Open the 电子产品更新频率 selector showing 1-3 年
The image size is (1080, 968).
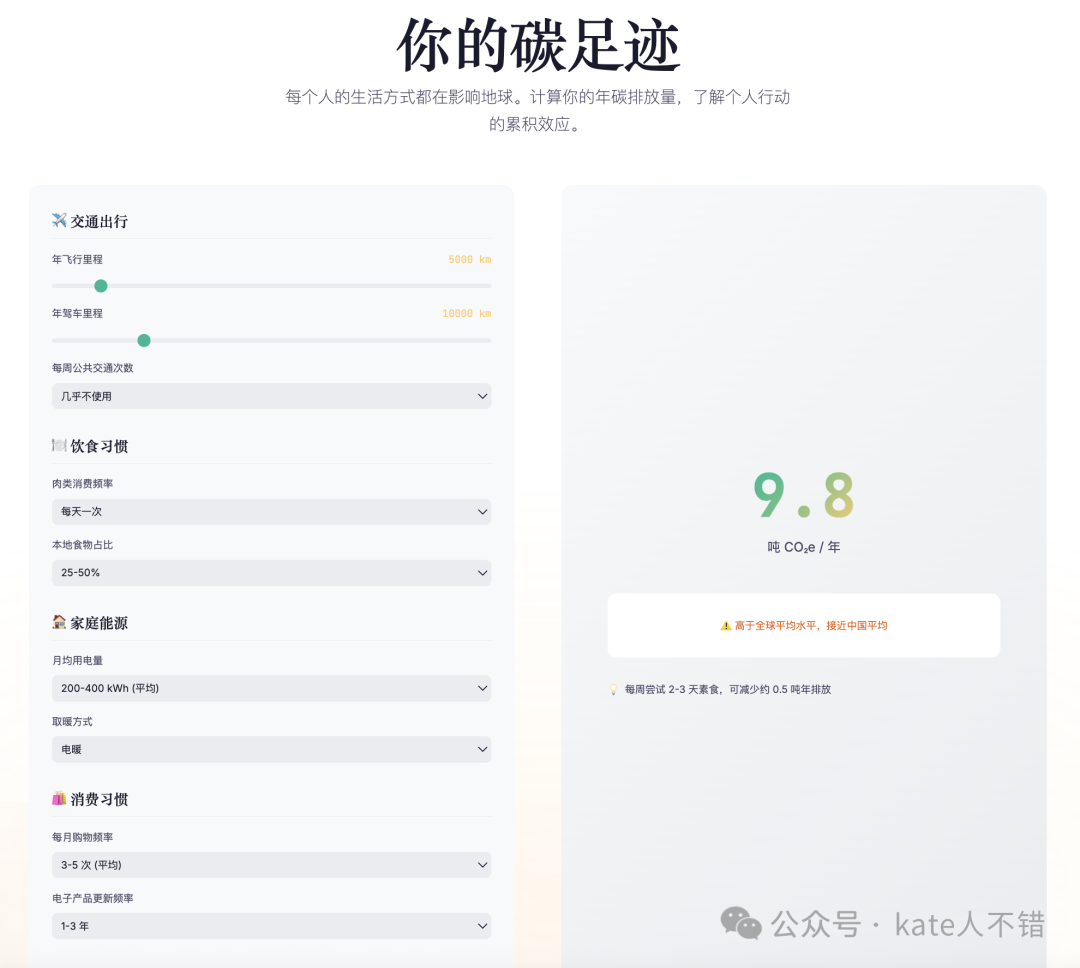pyautogui.click(x=271, y=926)
